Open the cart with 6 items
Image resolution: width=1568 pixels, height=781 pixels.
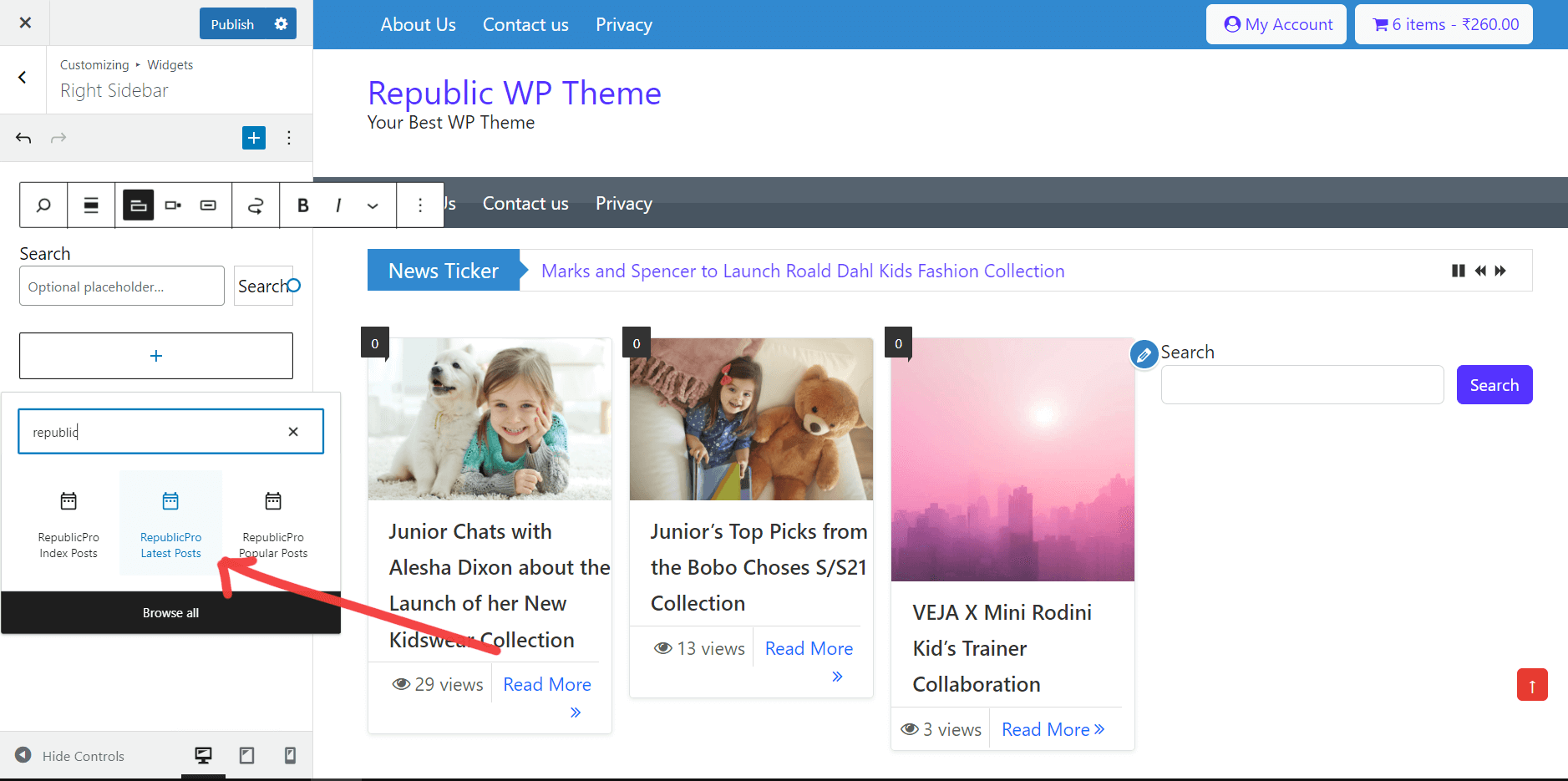tap(1444, 24)
